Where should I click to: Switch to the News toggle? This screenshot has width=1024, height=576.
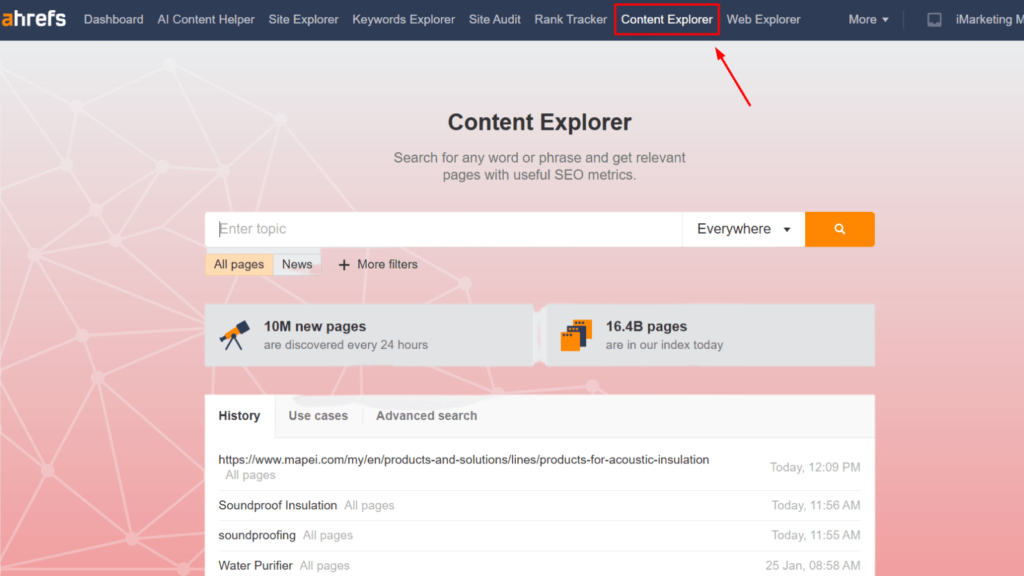tap(297, 264)
